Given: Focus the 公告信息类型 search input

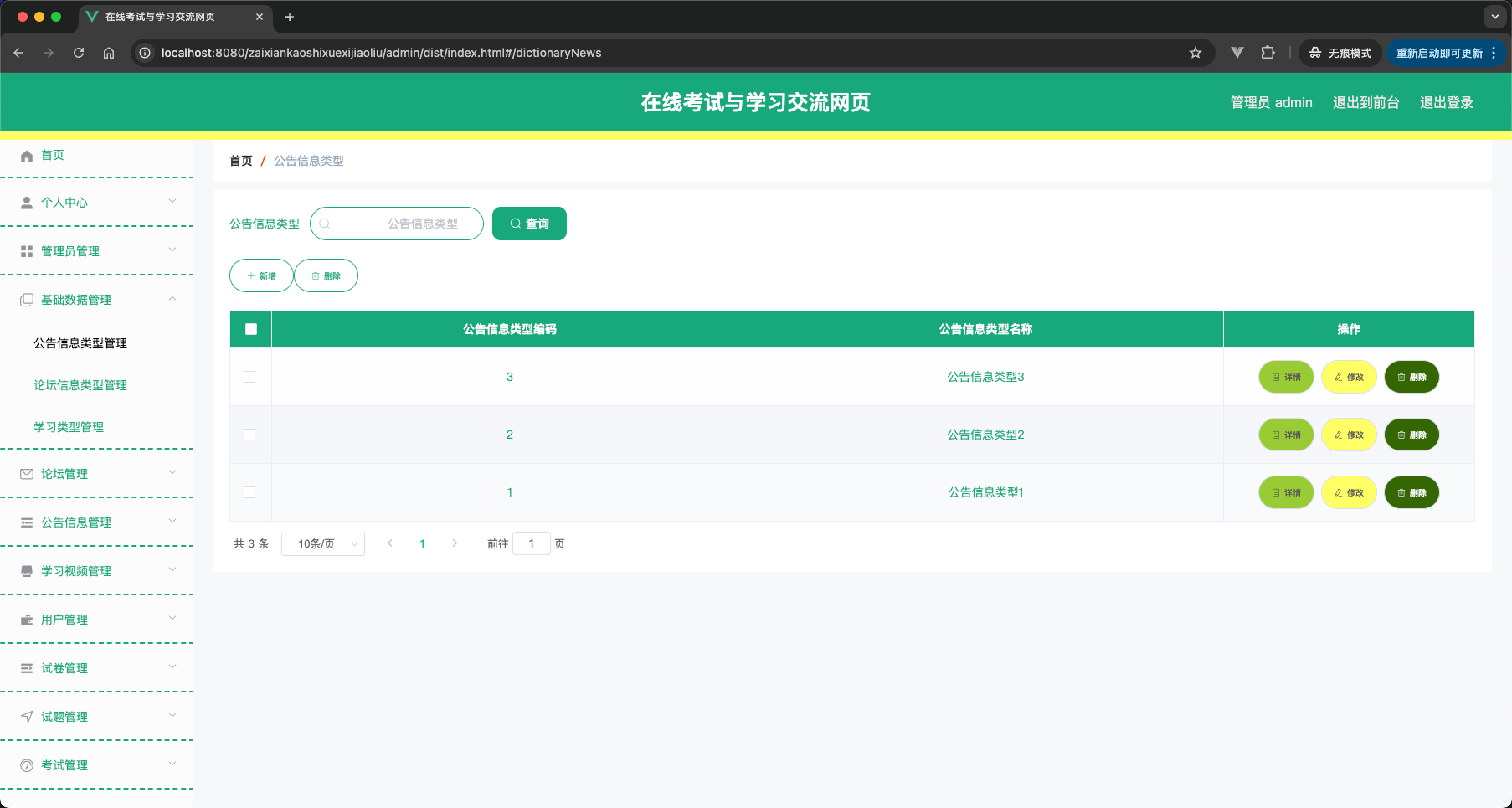Looking at the screenshot, I should click(397, 224).
